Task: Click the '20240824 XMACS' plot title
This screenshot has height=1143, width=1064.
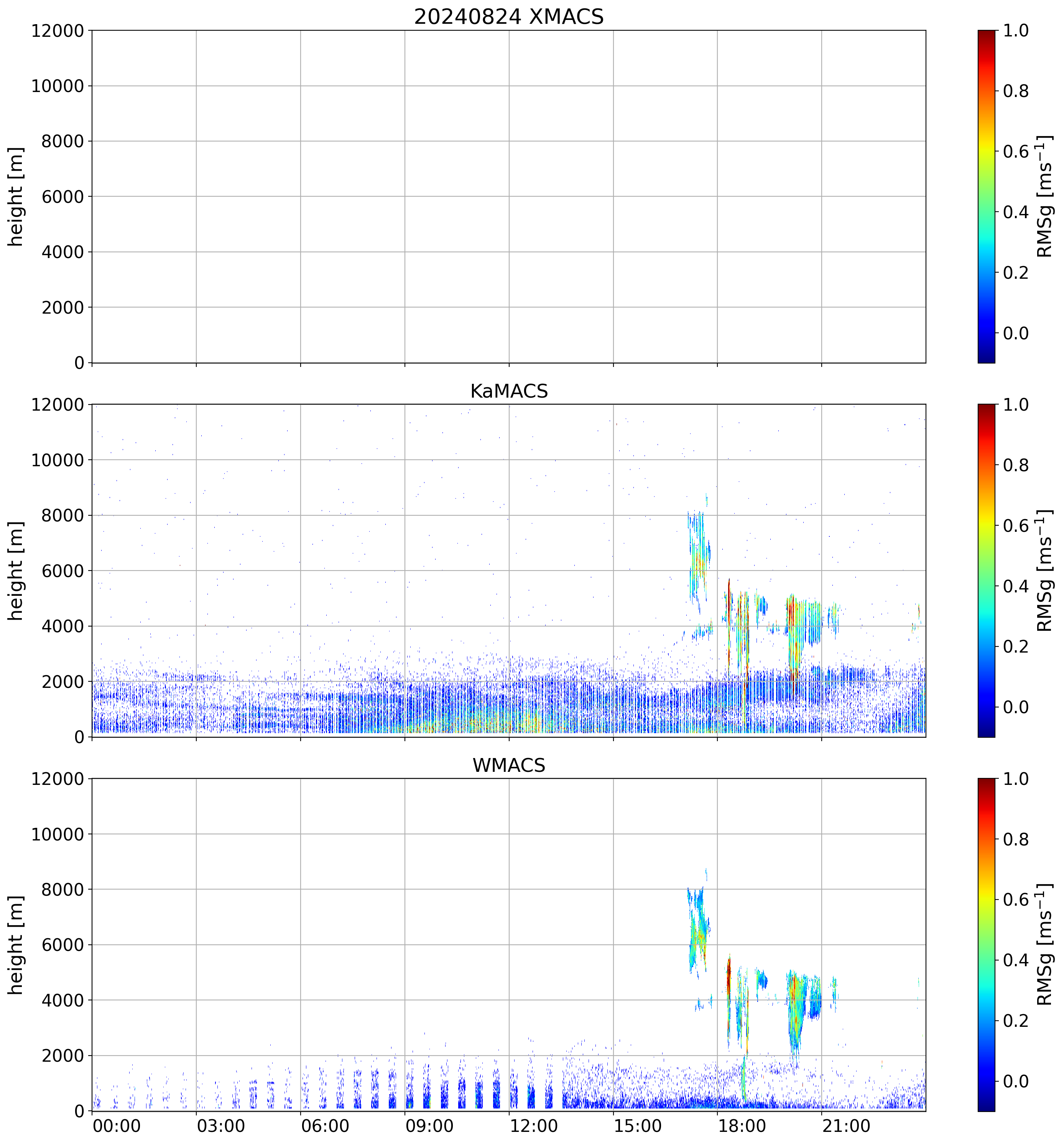Action: click(508, 16)
